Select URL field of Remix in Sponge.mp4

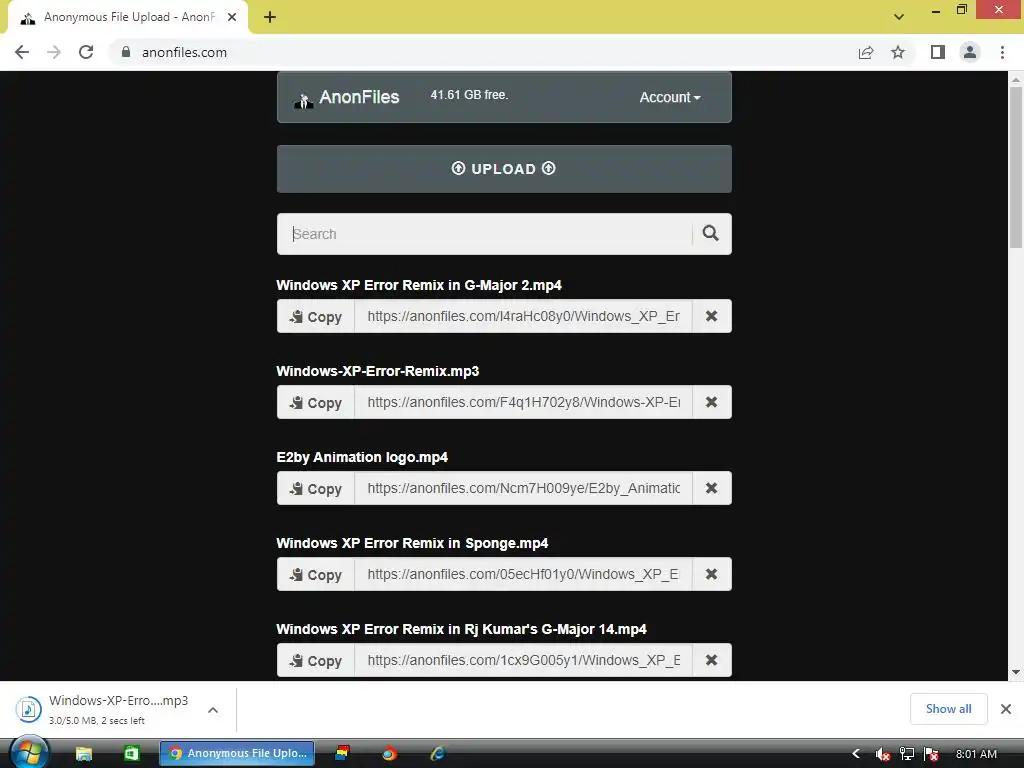tap(523, 575)
